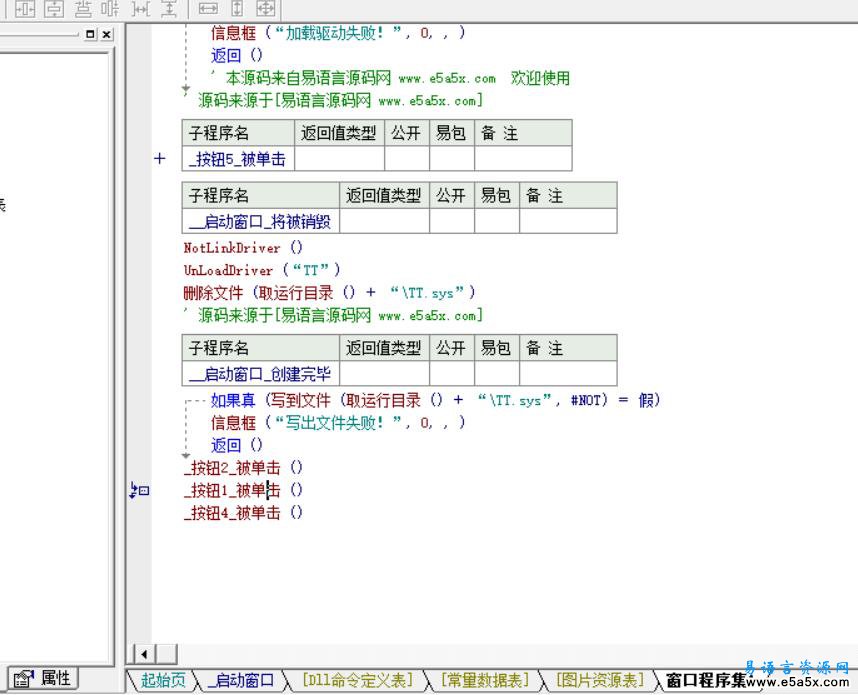
Task: Toggle the 公开 cell for __启动窗口_创建完毕
Action: pos(452,374)
